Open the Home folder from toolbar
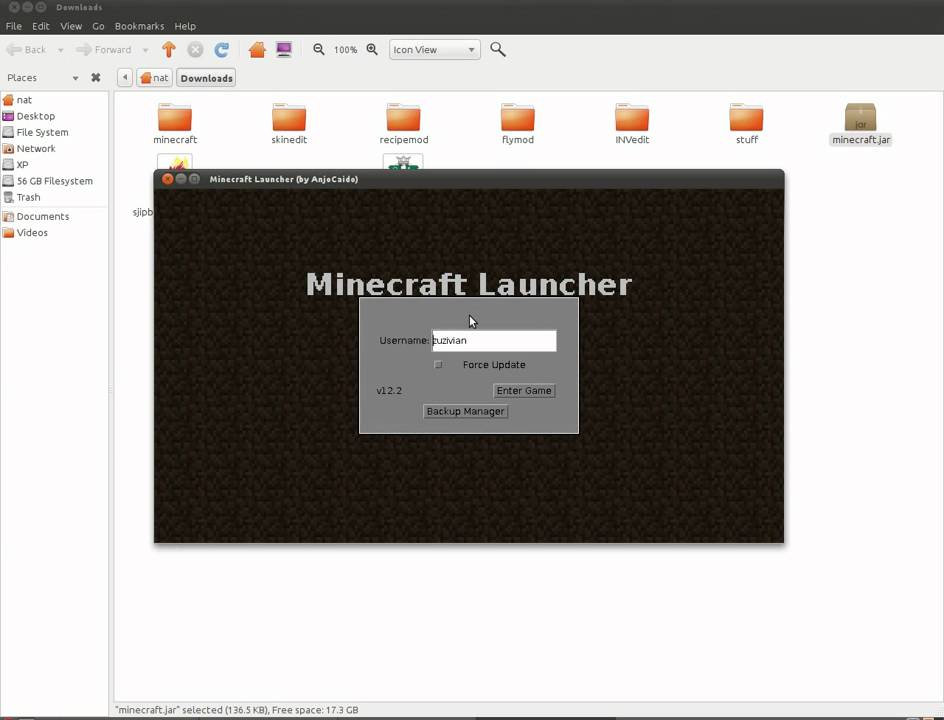The image size is (944, 720). point(257,50)
